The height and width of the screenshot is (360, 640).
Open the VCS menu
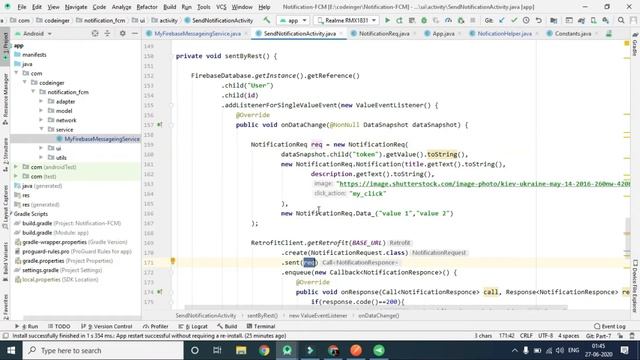[x=221, y=7]
